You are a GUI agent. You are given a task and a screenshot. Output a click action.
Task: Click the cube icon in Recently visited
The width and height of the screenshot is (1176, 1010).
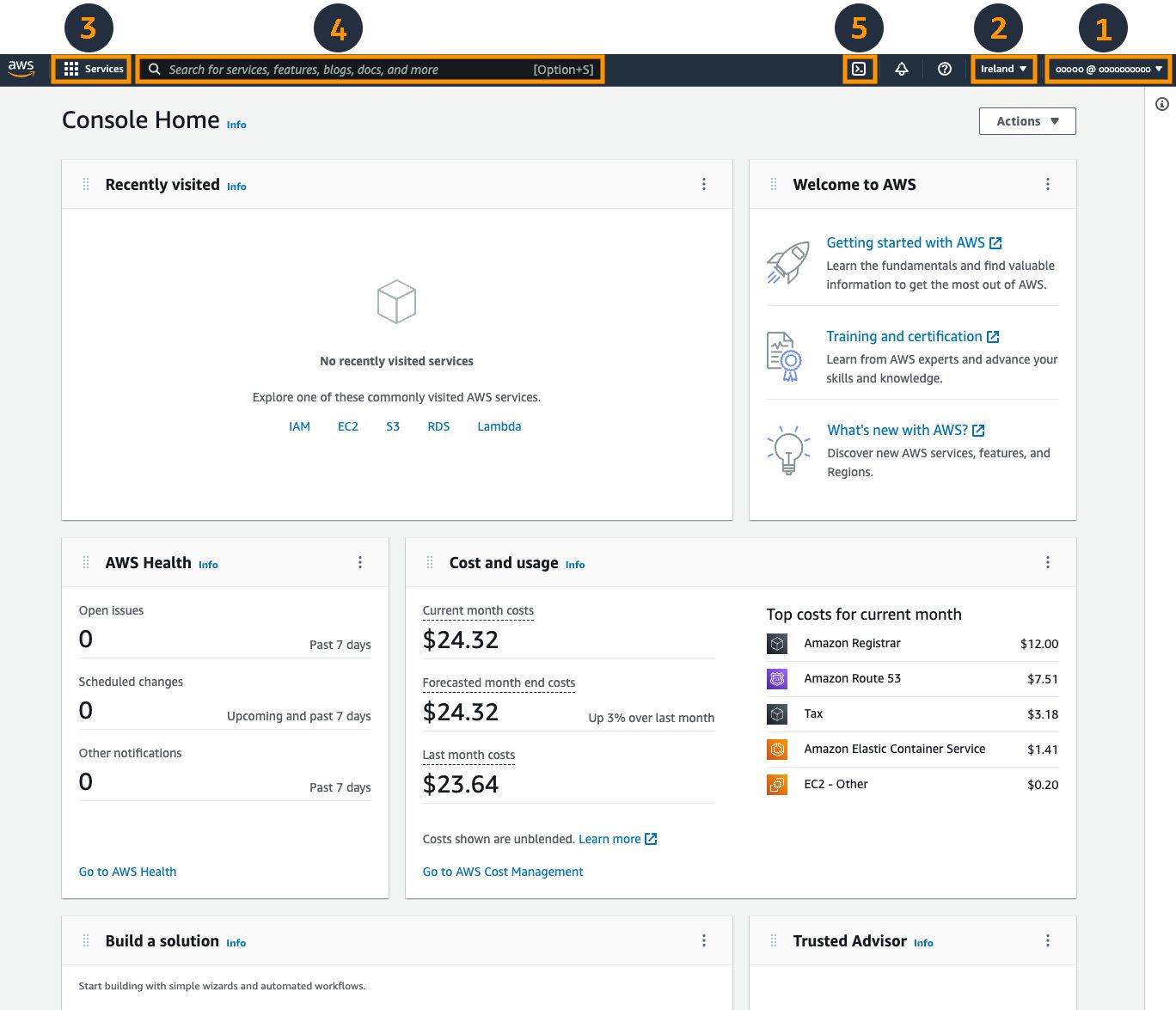point(395,301)
